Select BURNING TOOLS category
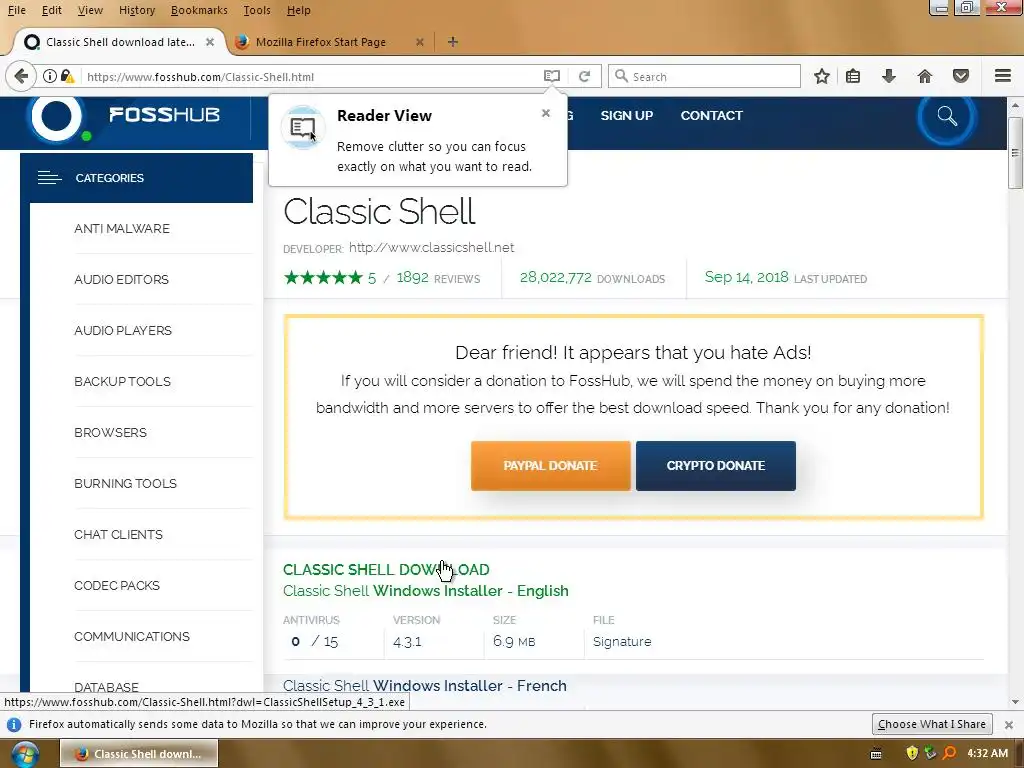The height and width of the screenshot is (768, 1024). click(125, 483)
